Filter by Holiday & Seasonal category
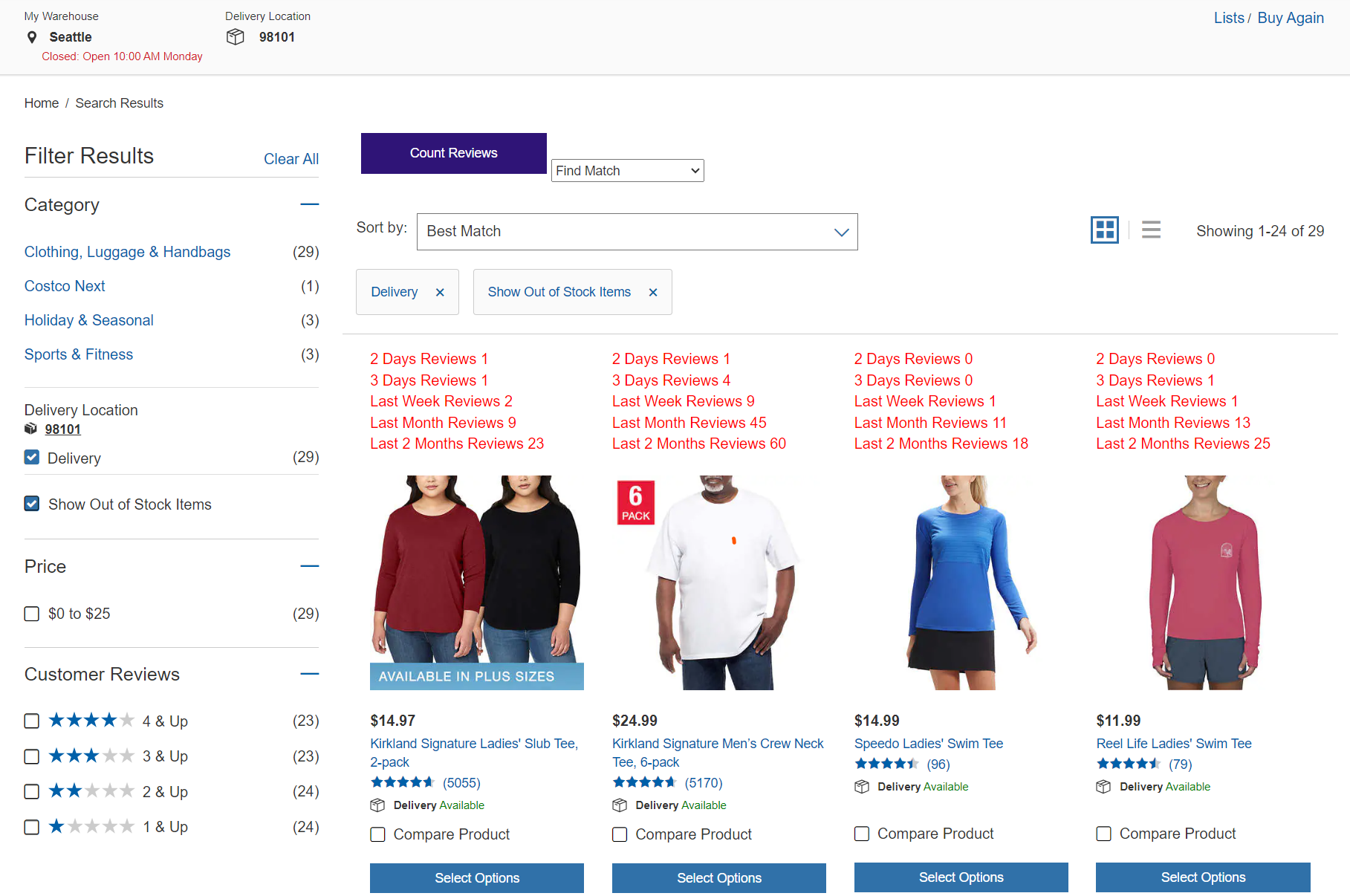Screen dimensions: 1350x896 point(89,320)
